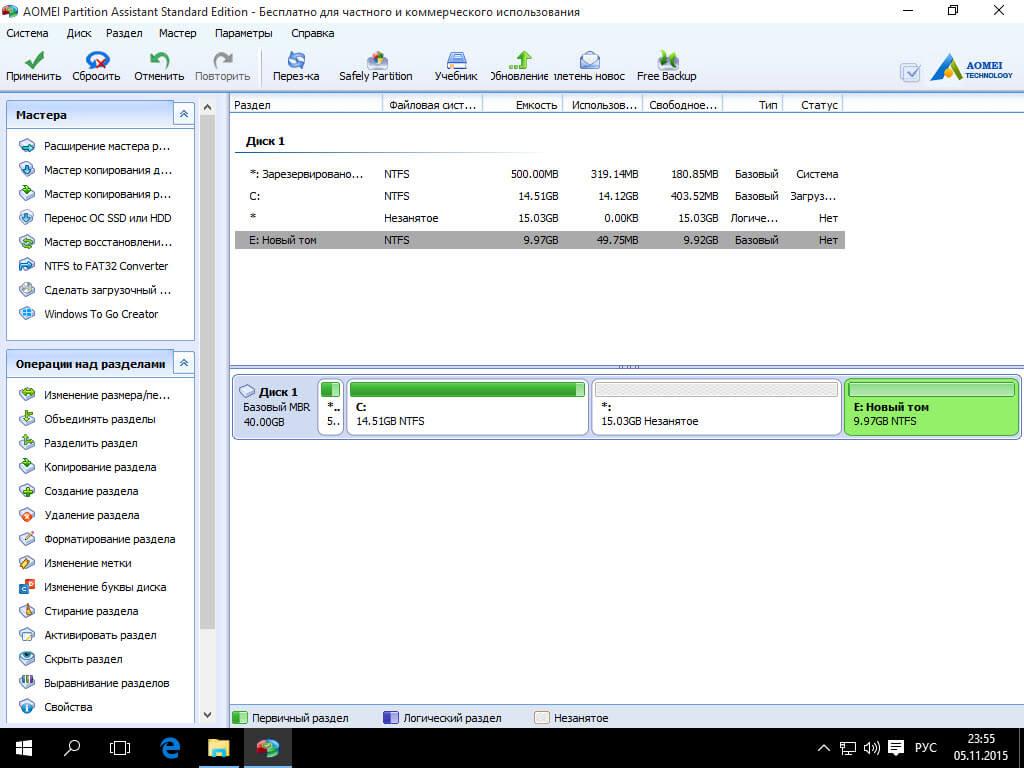Sort by the Статус column header
The width and height of the screenshot is (1024, 768).
click(x=812, y=104)
